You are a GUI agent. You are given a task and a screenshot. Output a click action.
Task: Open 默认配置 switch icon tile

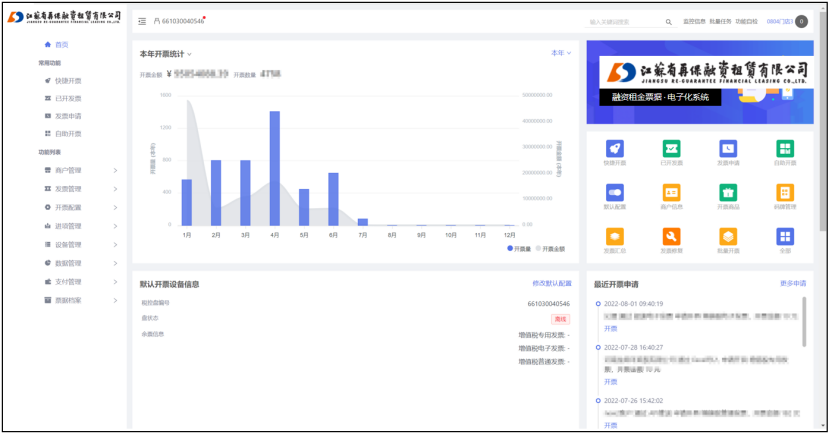point(615,193)
